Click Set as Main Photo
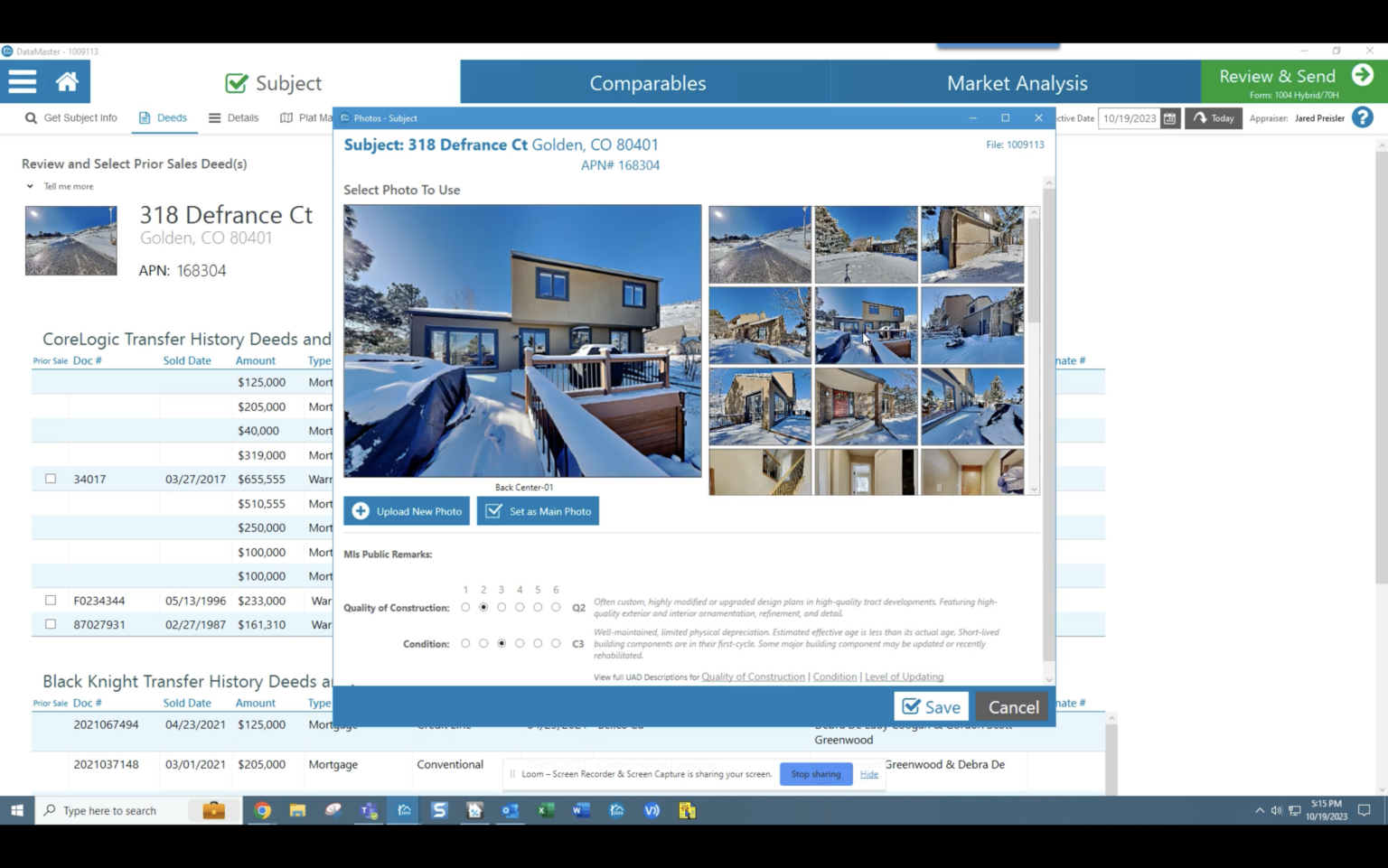 [538, 510]
